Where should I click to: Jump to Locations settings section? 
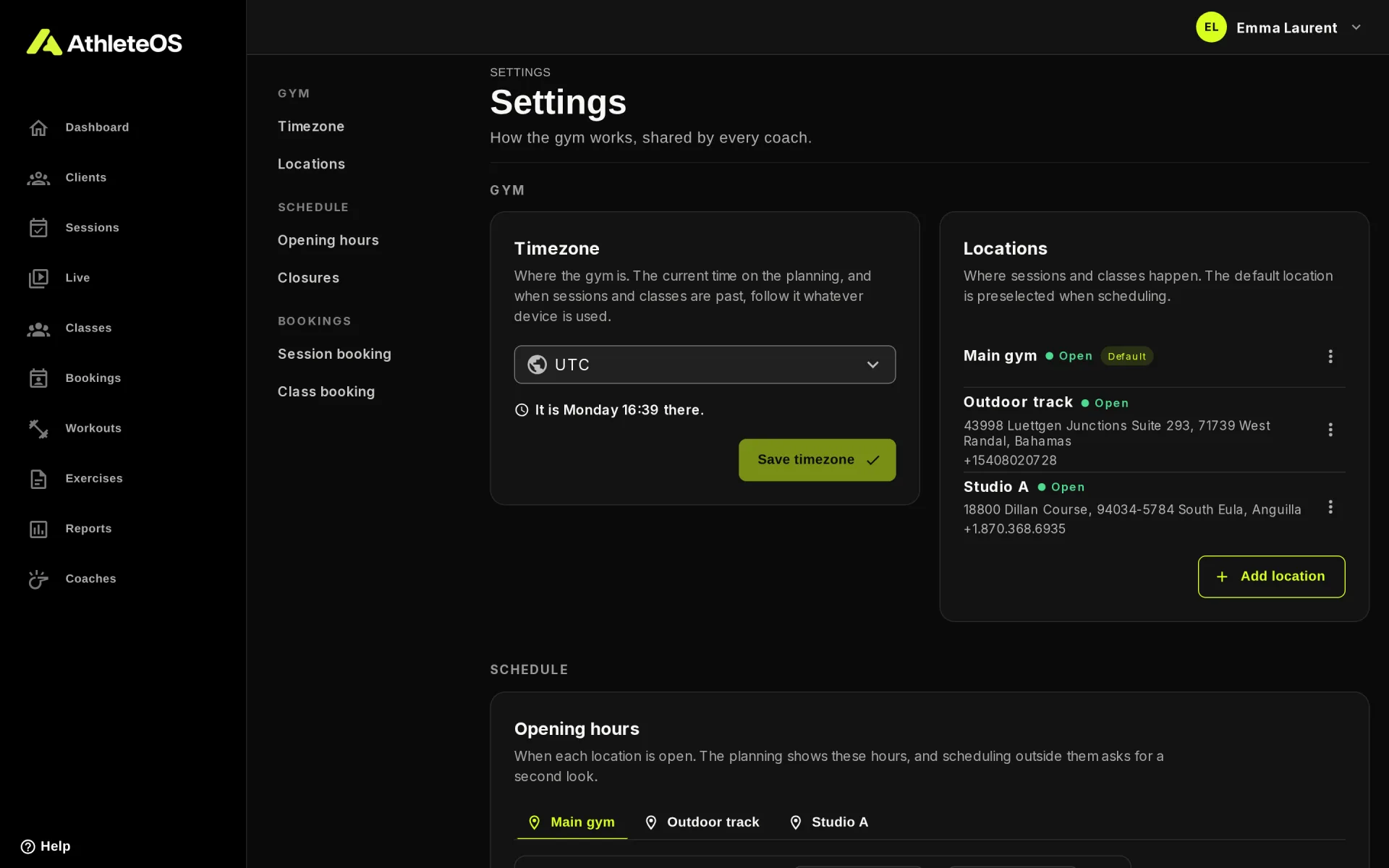[311, 164]
